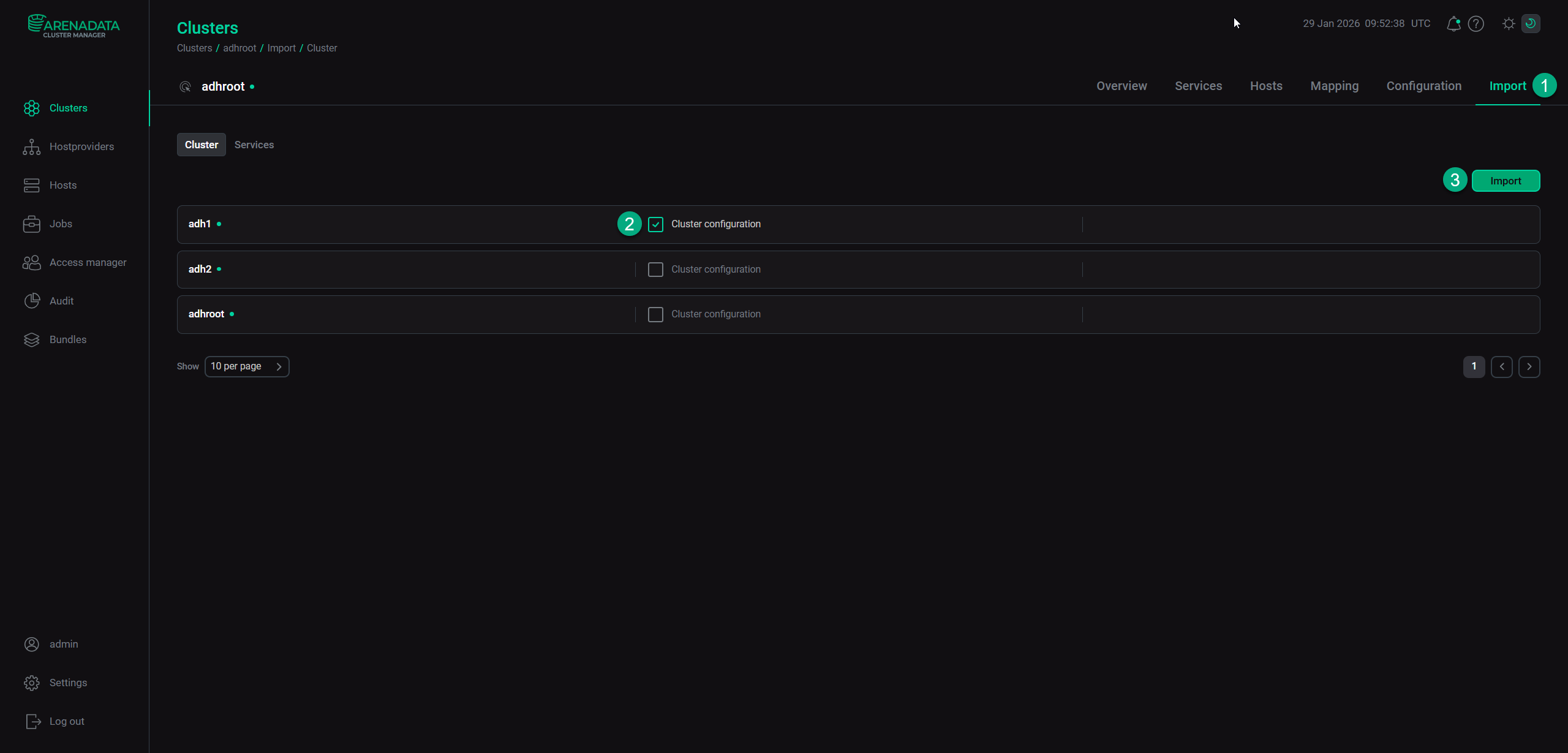Open Hosts in the sidebar menu
This screenshot has height=753, width=1568.
[x=63, y=186]
